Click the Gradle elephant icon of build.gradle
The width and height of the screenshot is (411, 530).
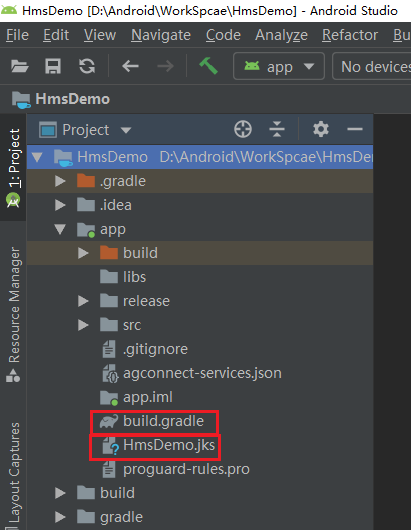point(108,421)
